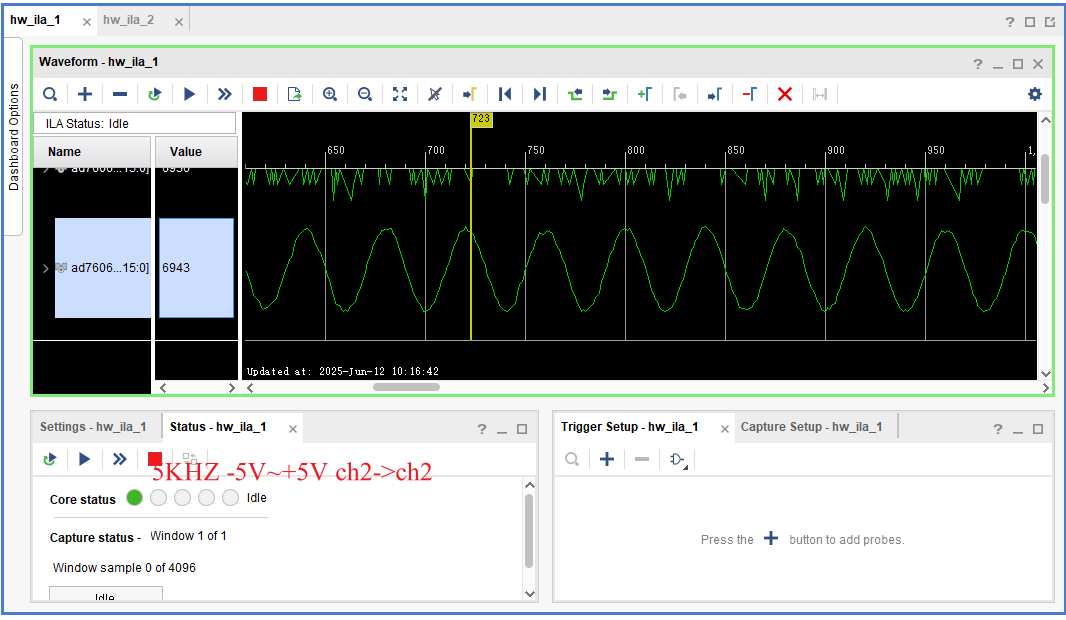Search icon in Trigger Setup panel
The image size is (1066, 620).
(x=572, y=460)
